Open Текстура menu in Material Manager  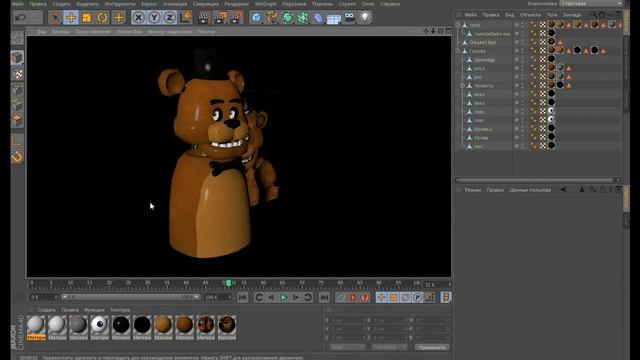[120, 310]
